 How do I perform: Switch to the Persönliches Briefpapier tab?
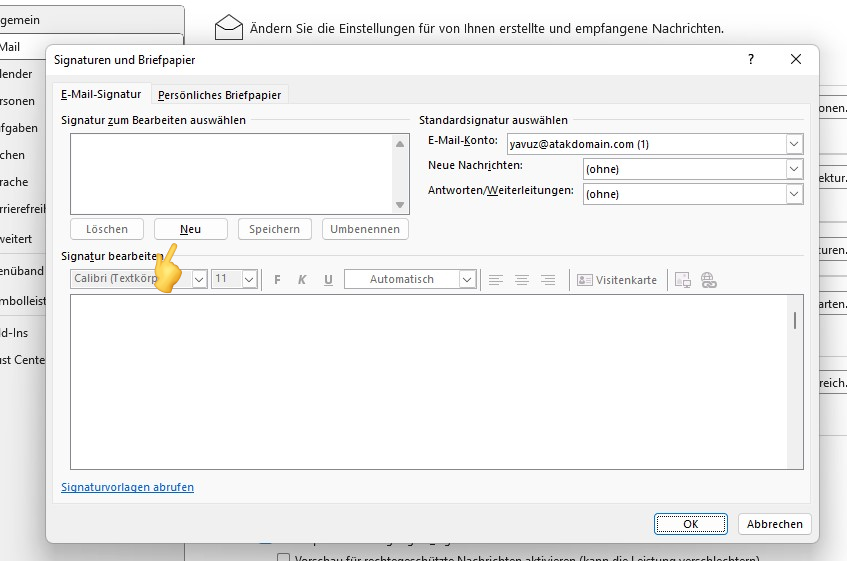point(219,95)
